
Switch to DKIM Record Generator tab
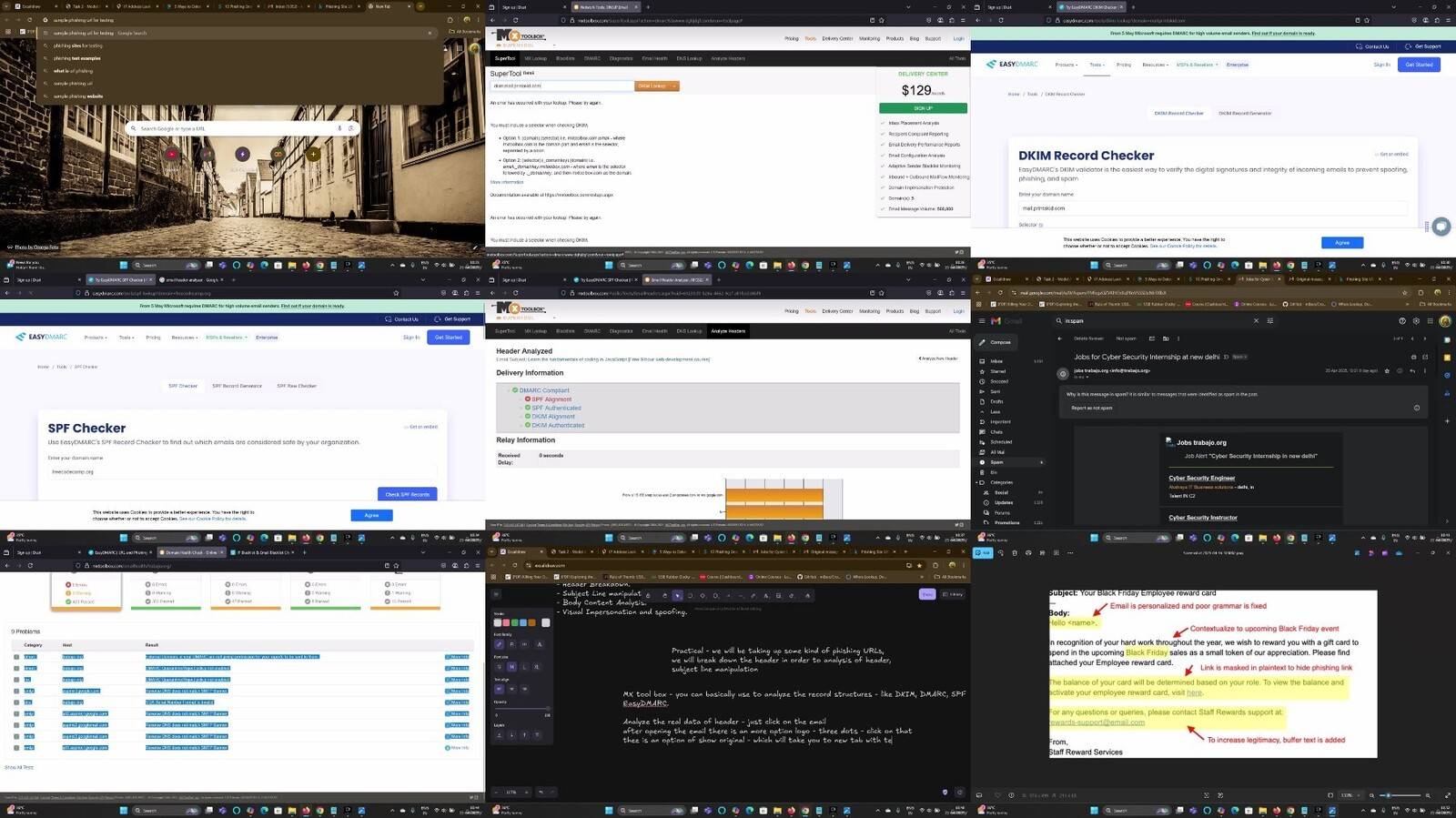point(1245,114)
